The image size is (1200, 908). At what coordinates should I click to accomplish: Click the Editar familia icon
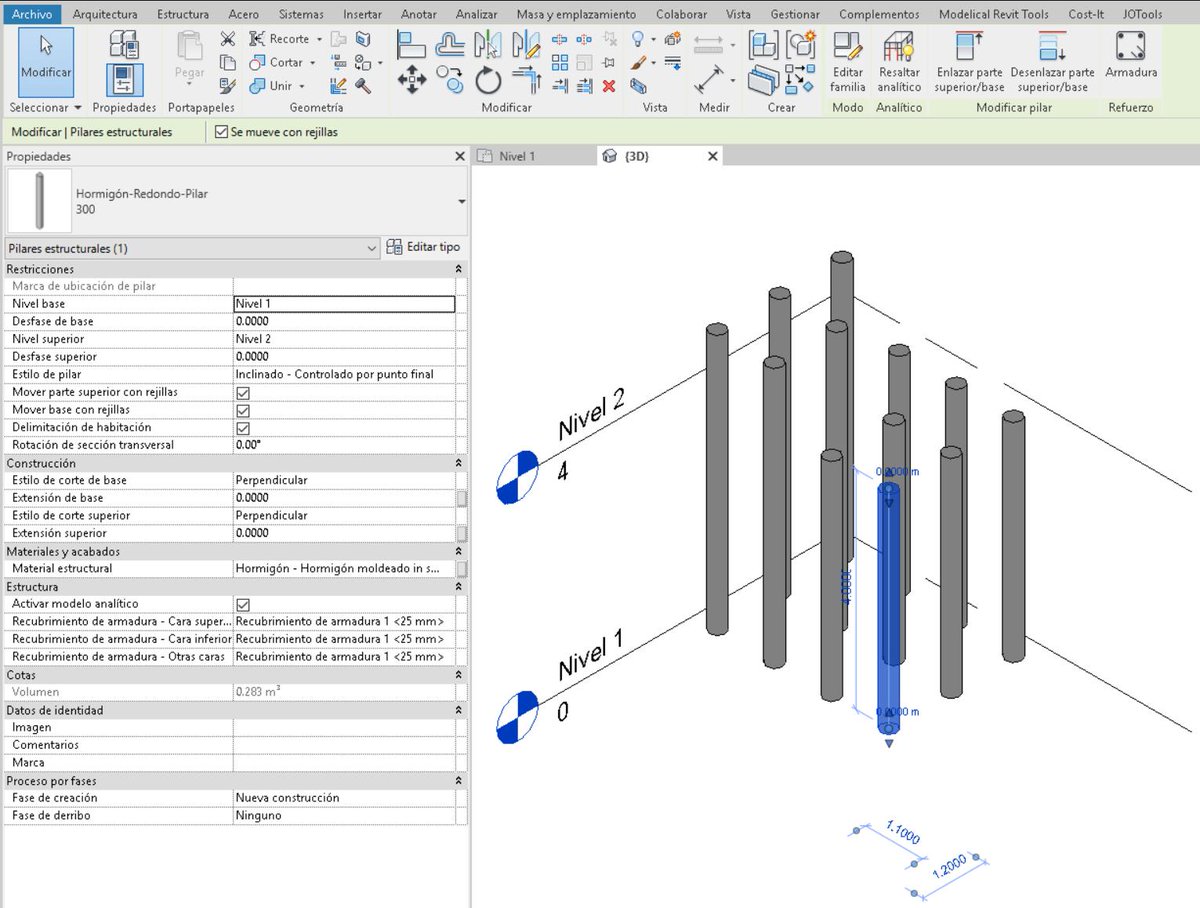click(847, 61)
